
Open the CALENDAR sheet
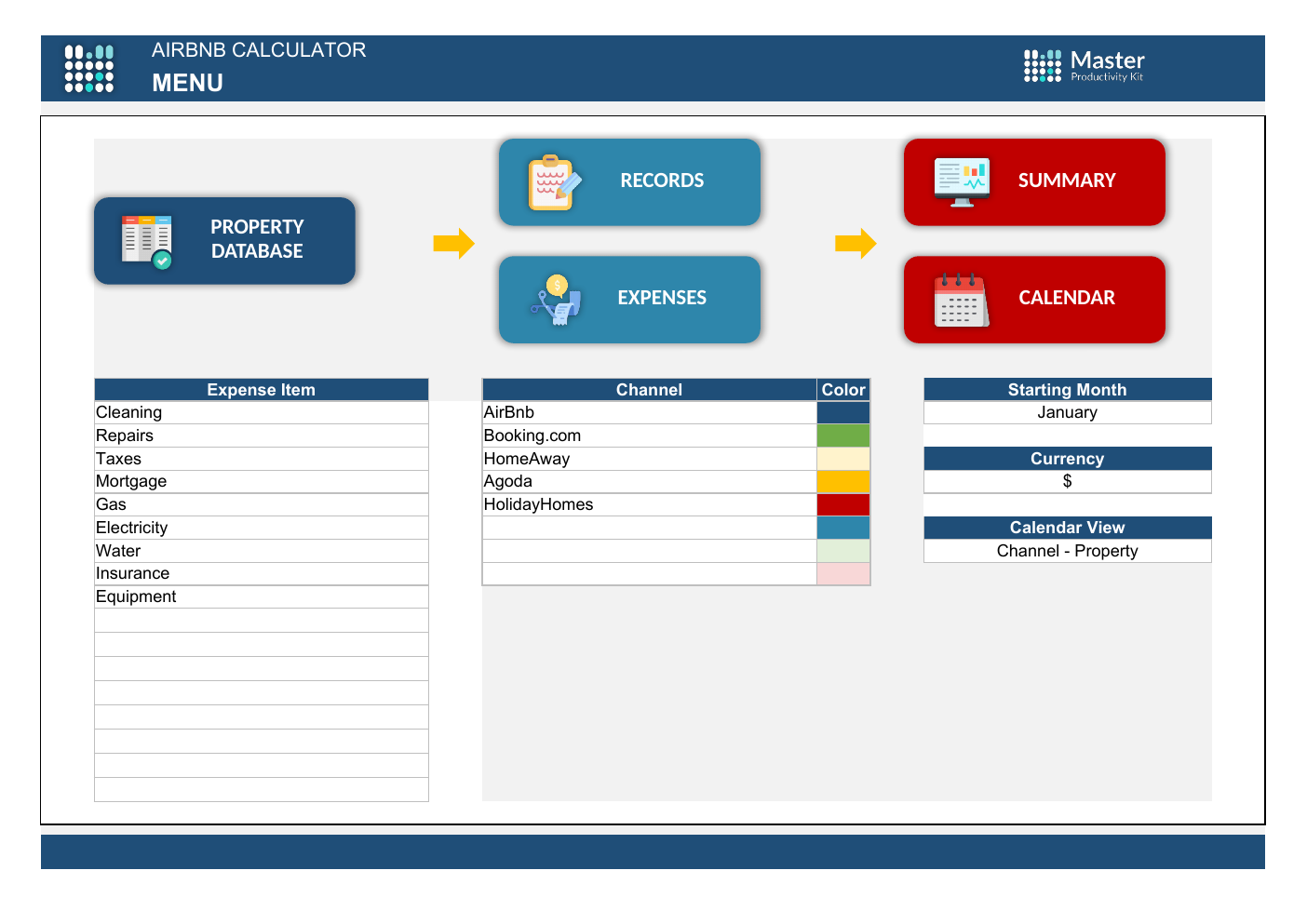click(1034, 299)
